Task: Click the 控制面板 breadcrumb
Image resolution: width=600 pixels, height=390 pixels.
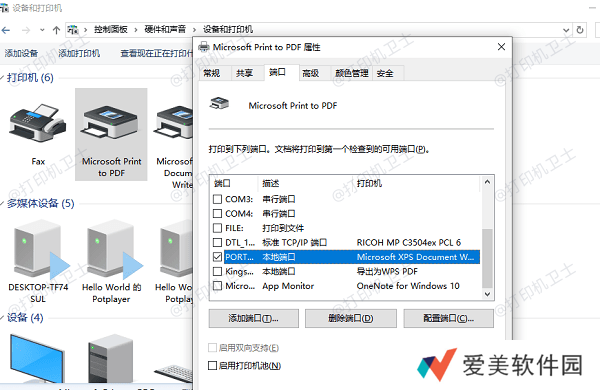Action: pyautogui.click(x=111, y=29)
